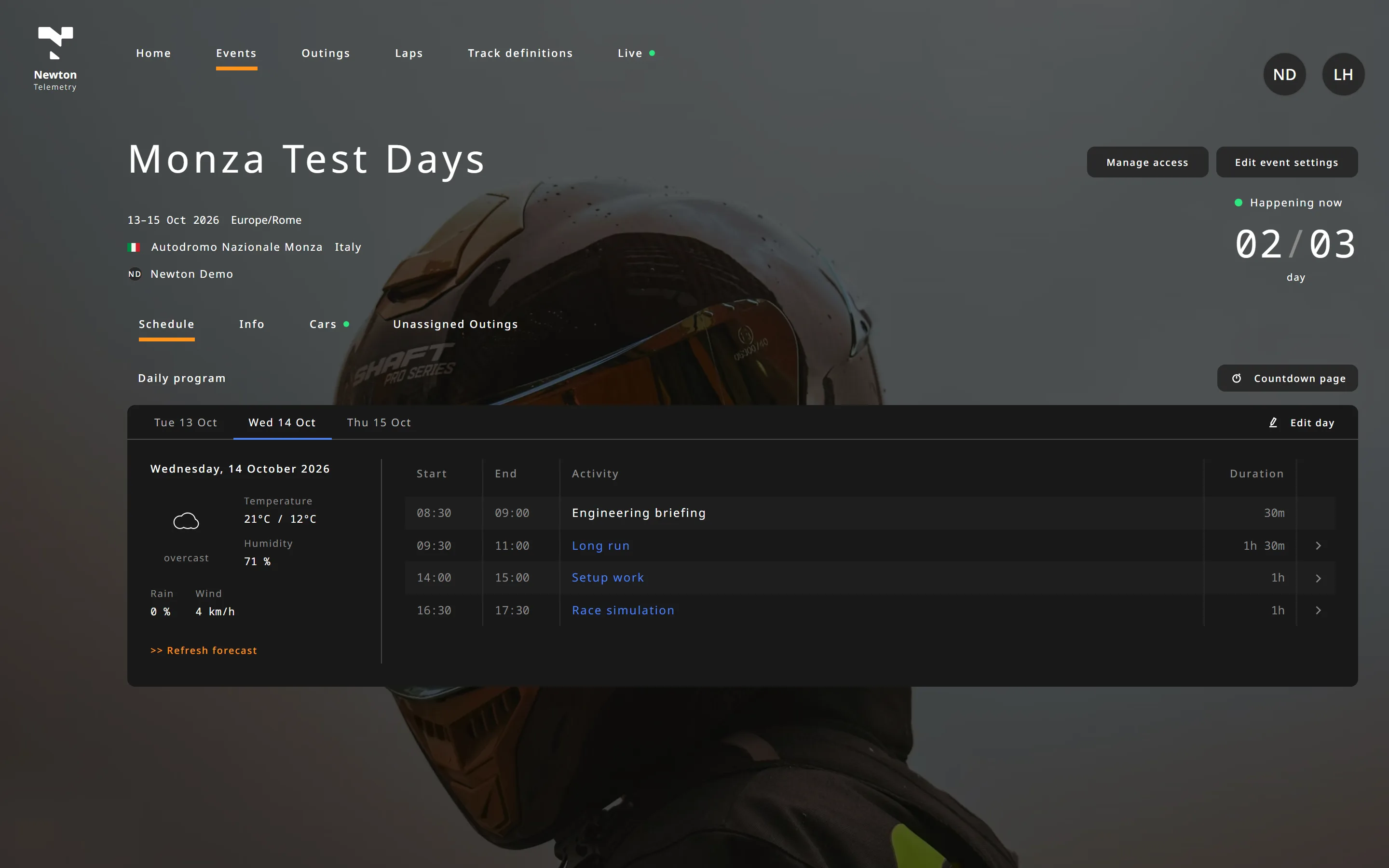Select the Wed 14 Oct day tab

pyautogui.click(x=282, y=422)
